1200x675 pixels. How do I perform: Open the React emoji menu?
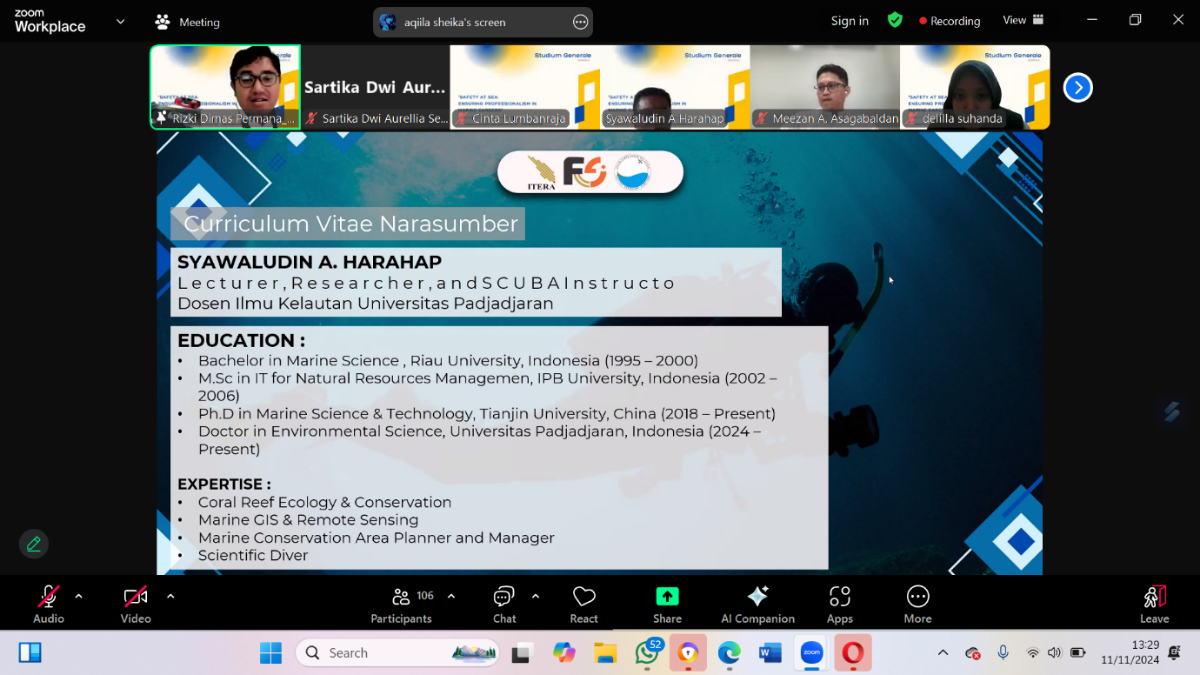584,603
